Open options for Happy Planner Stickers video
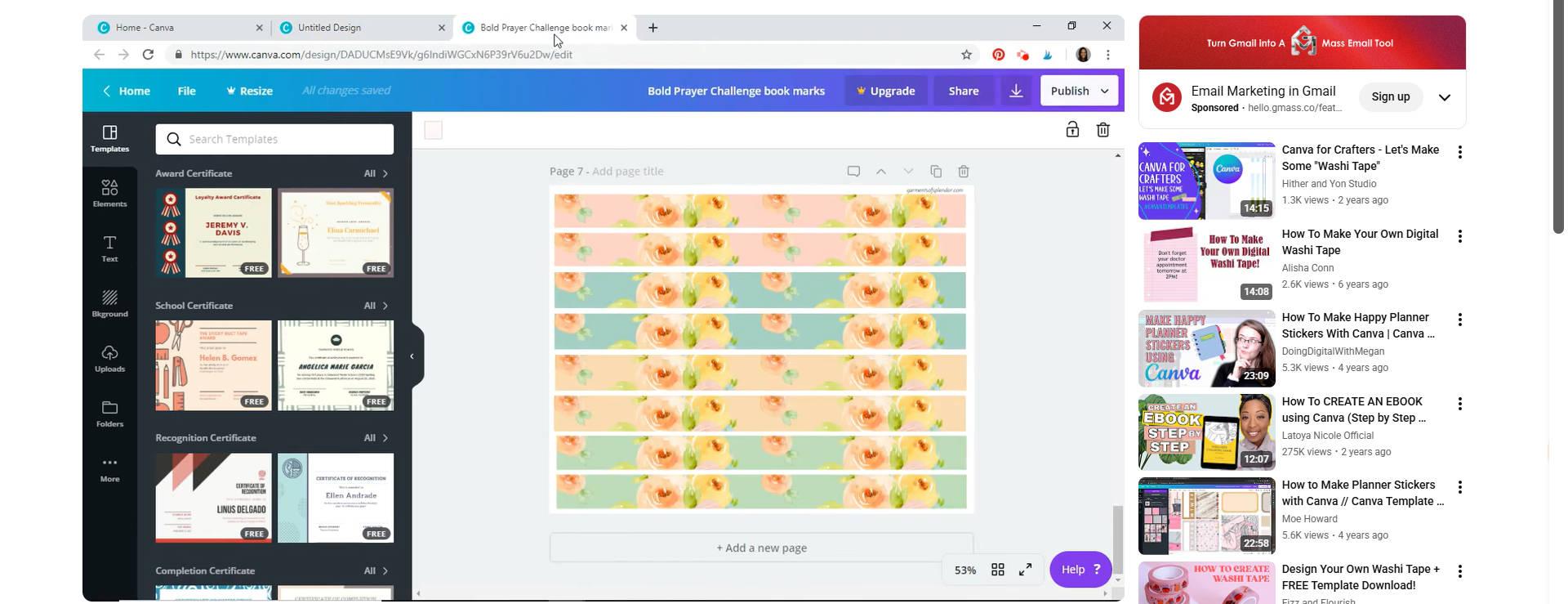Image resolution: width=1568 pixels, height=604 pixels. click(1459, 320)
